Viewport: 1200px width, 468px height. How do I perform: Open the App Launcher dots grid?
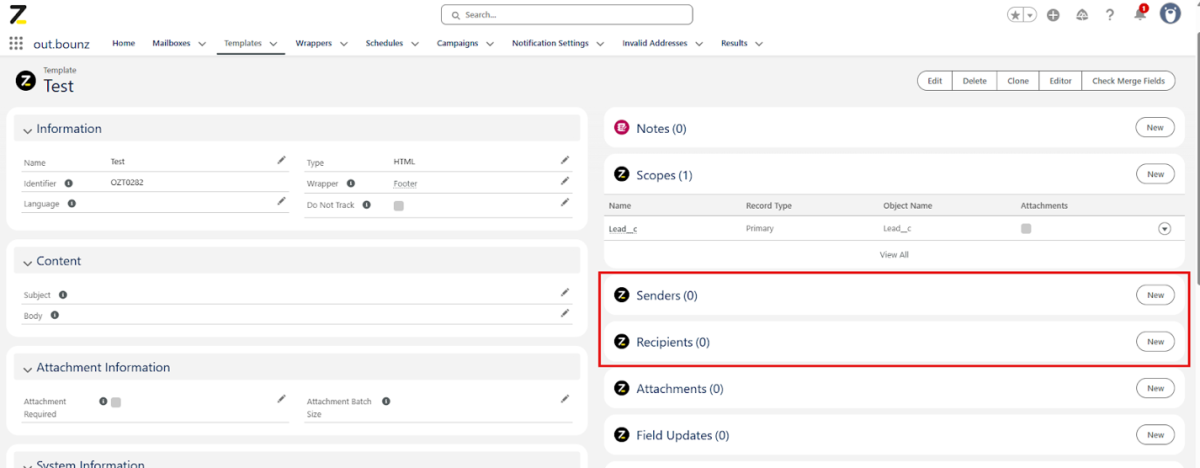click(x=16, y=44)
